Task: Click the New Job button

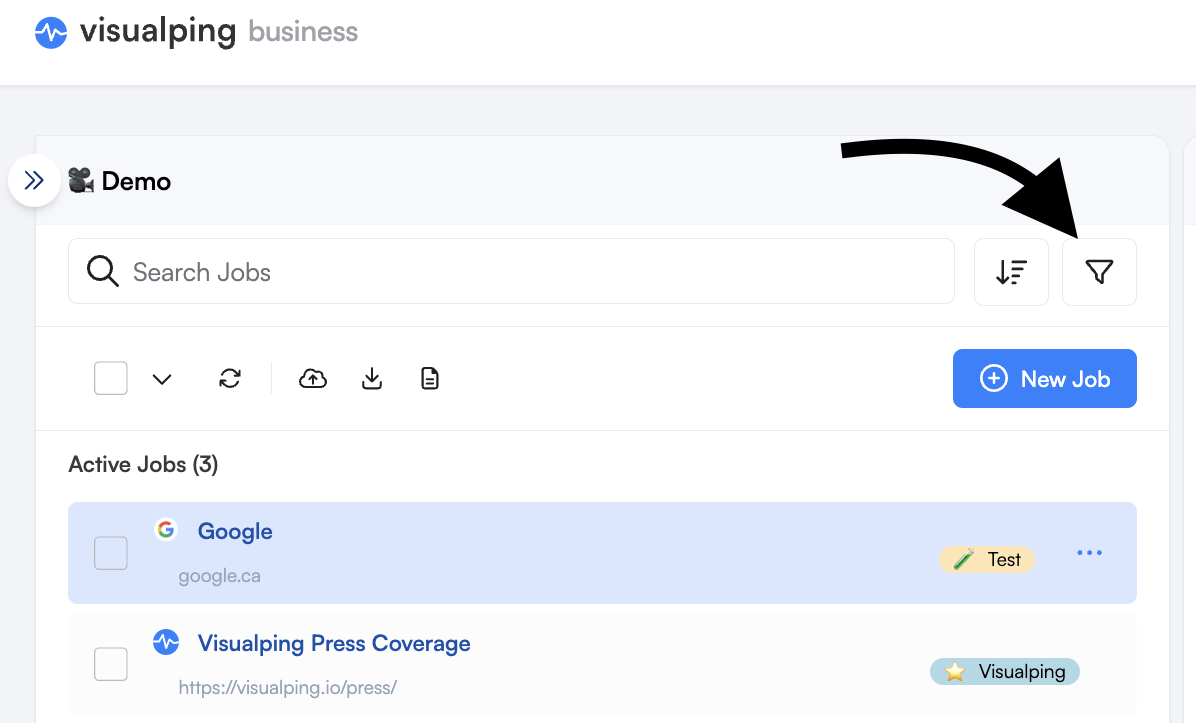Action: (x=1044, y=378)
